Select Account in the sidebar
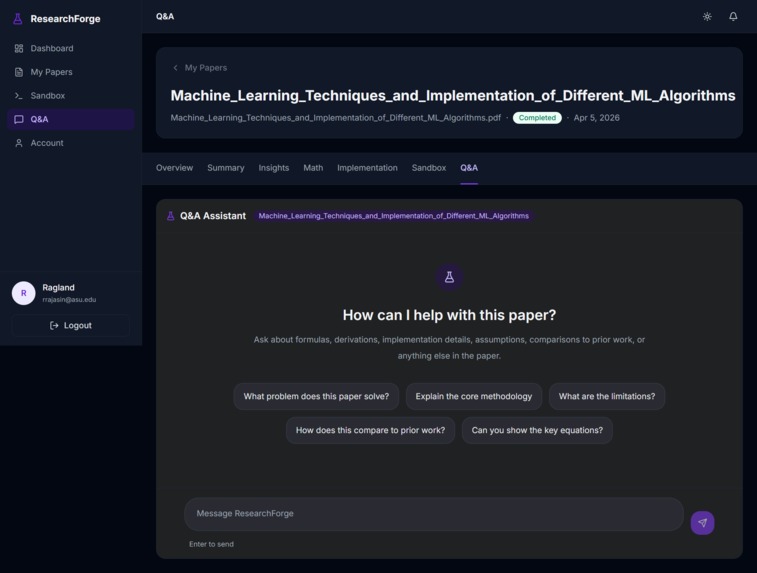 coord(70,143)
